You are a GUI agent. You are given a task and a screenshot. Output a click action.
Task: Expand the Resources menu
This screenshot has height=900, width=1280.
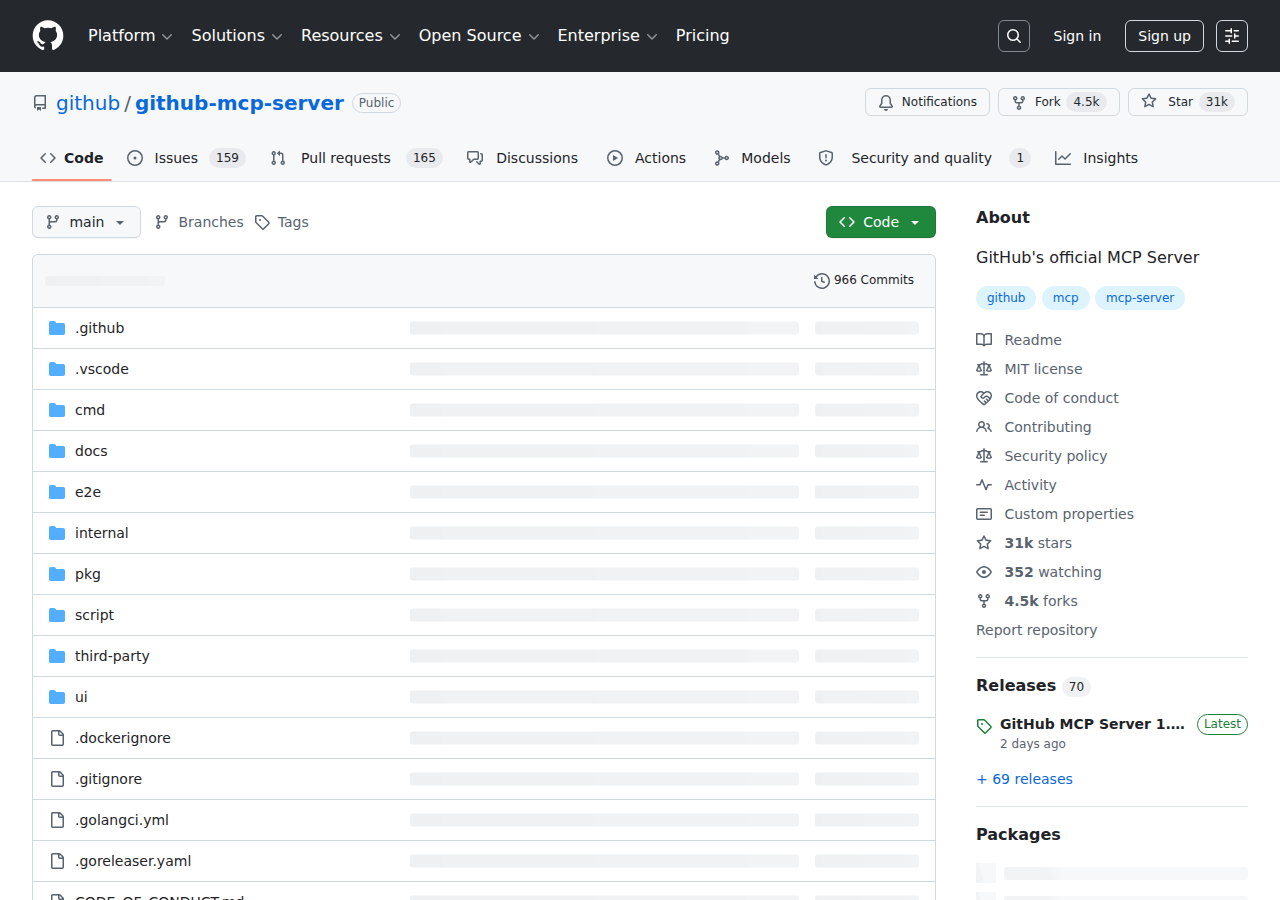(x=351, y=36)
